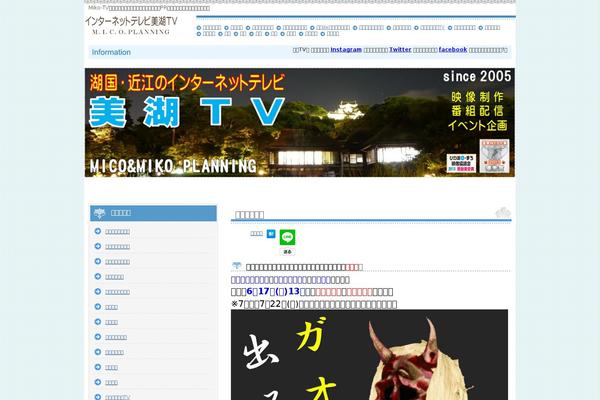Open the facebook link in the Information bar
600x400 pixels.
pos(453,50)
